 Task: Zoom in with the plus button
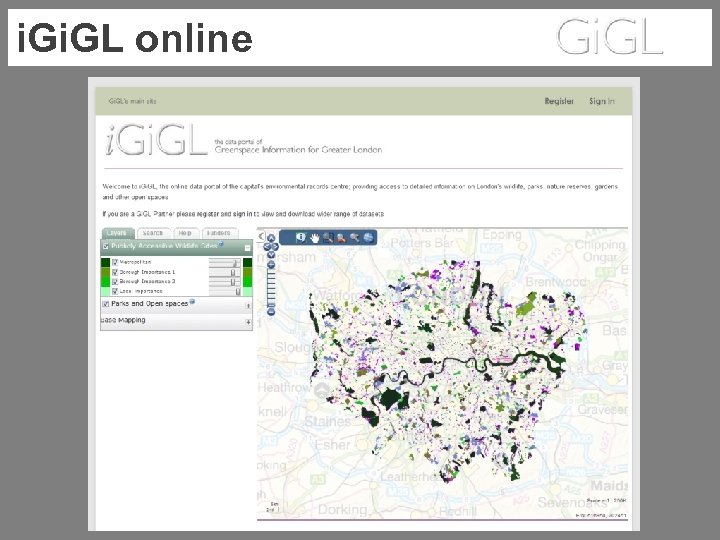pos(271,264)
